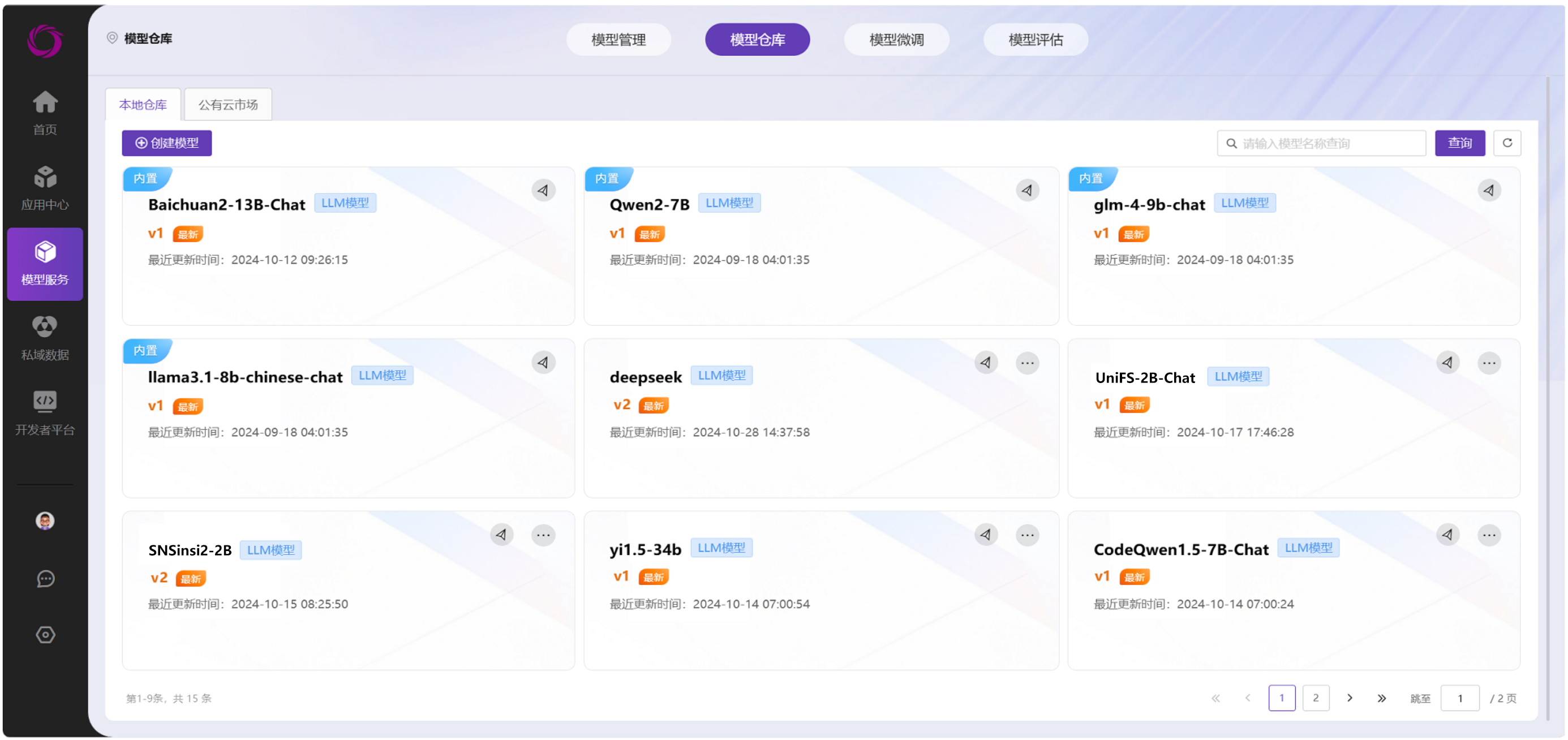Click publish icon on glm-4-9b-chat card
The image size is (1568, 740).
[x=1489, y=191]
